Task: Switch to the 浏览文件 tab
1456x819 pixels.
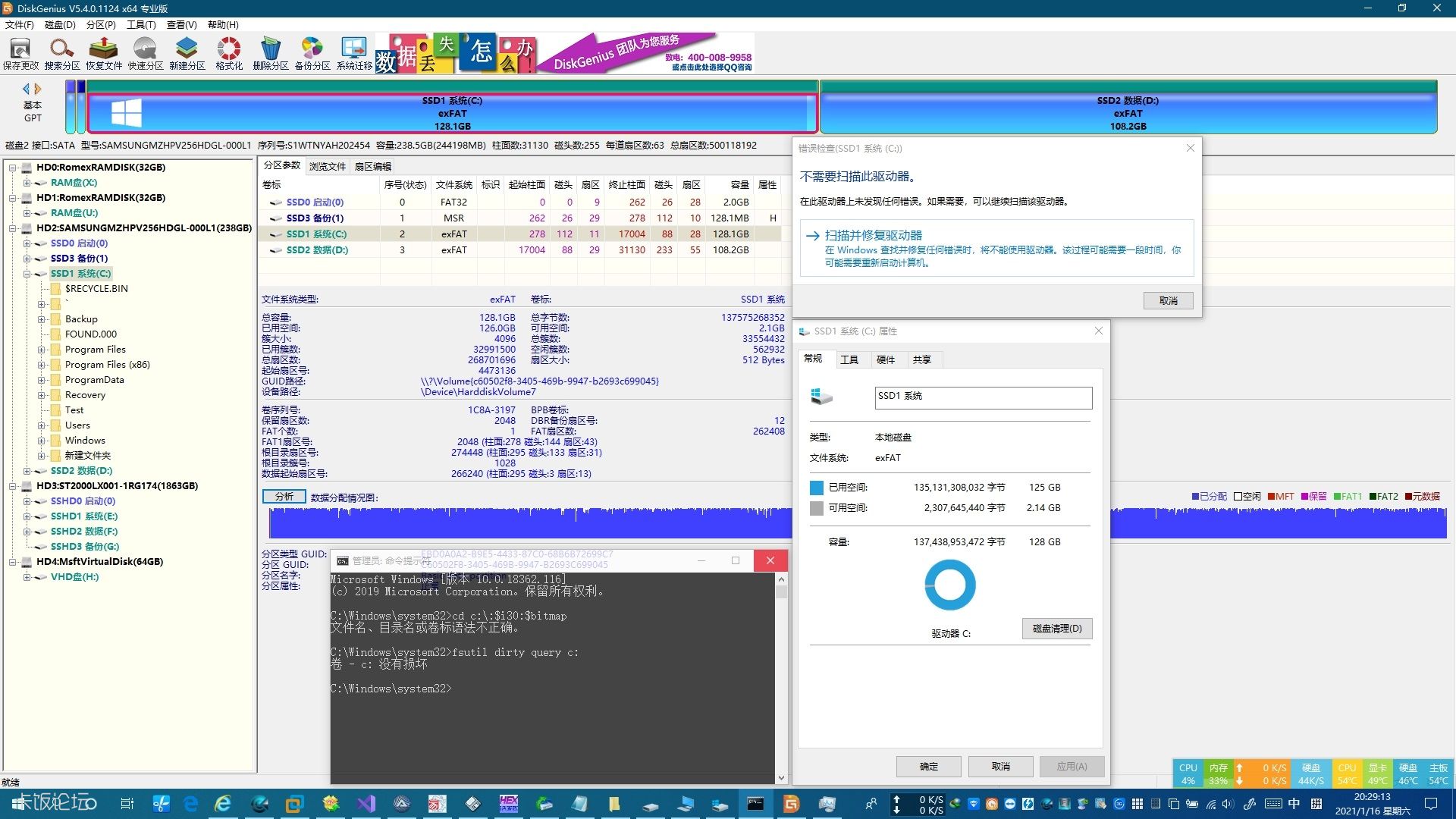Action: click(x=328, y=167)
